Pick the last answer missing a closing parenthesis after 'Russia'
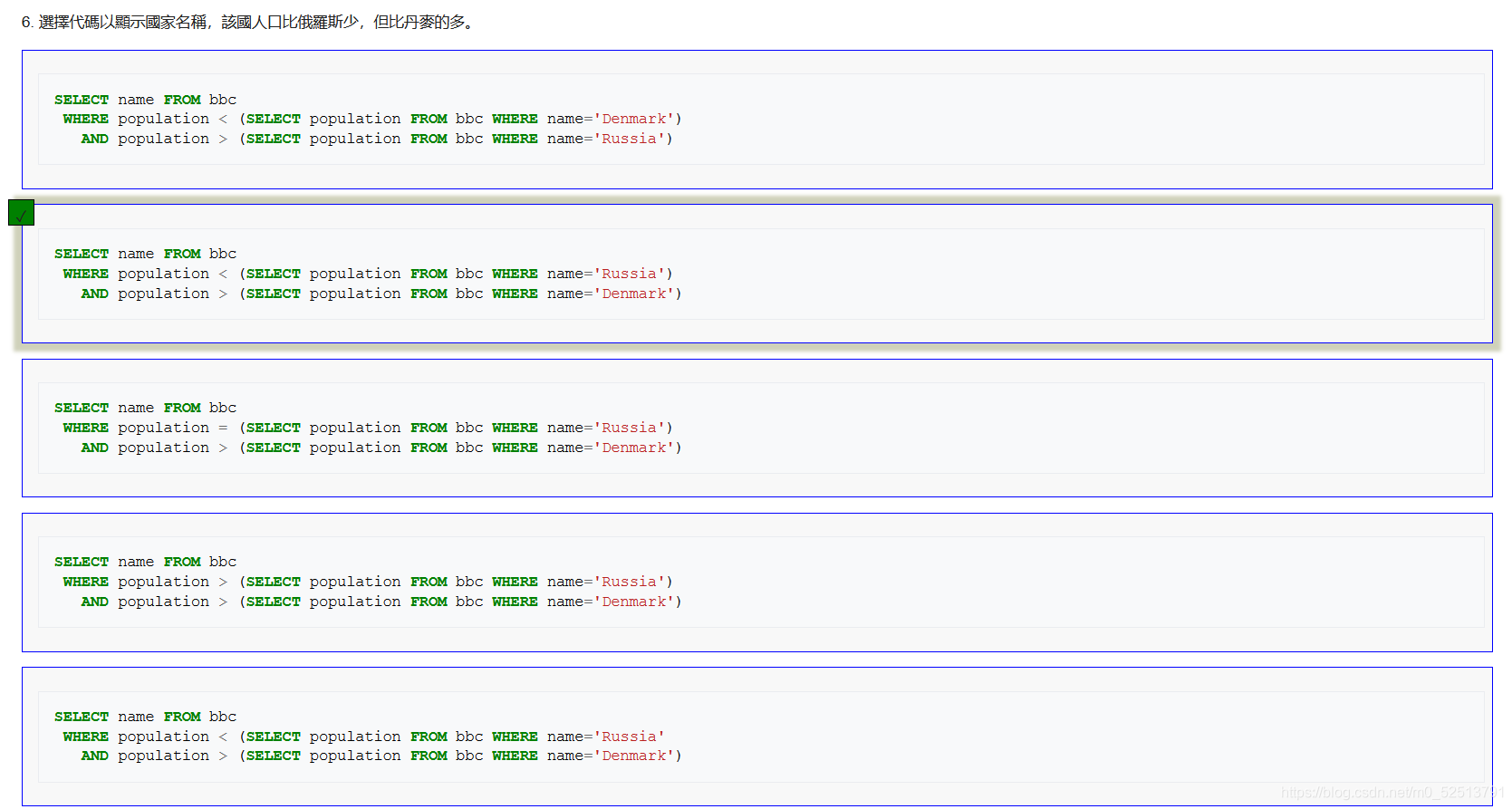The height and width of the screenshot is (809, 1512). click(x=756, y=737)
